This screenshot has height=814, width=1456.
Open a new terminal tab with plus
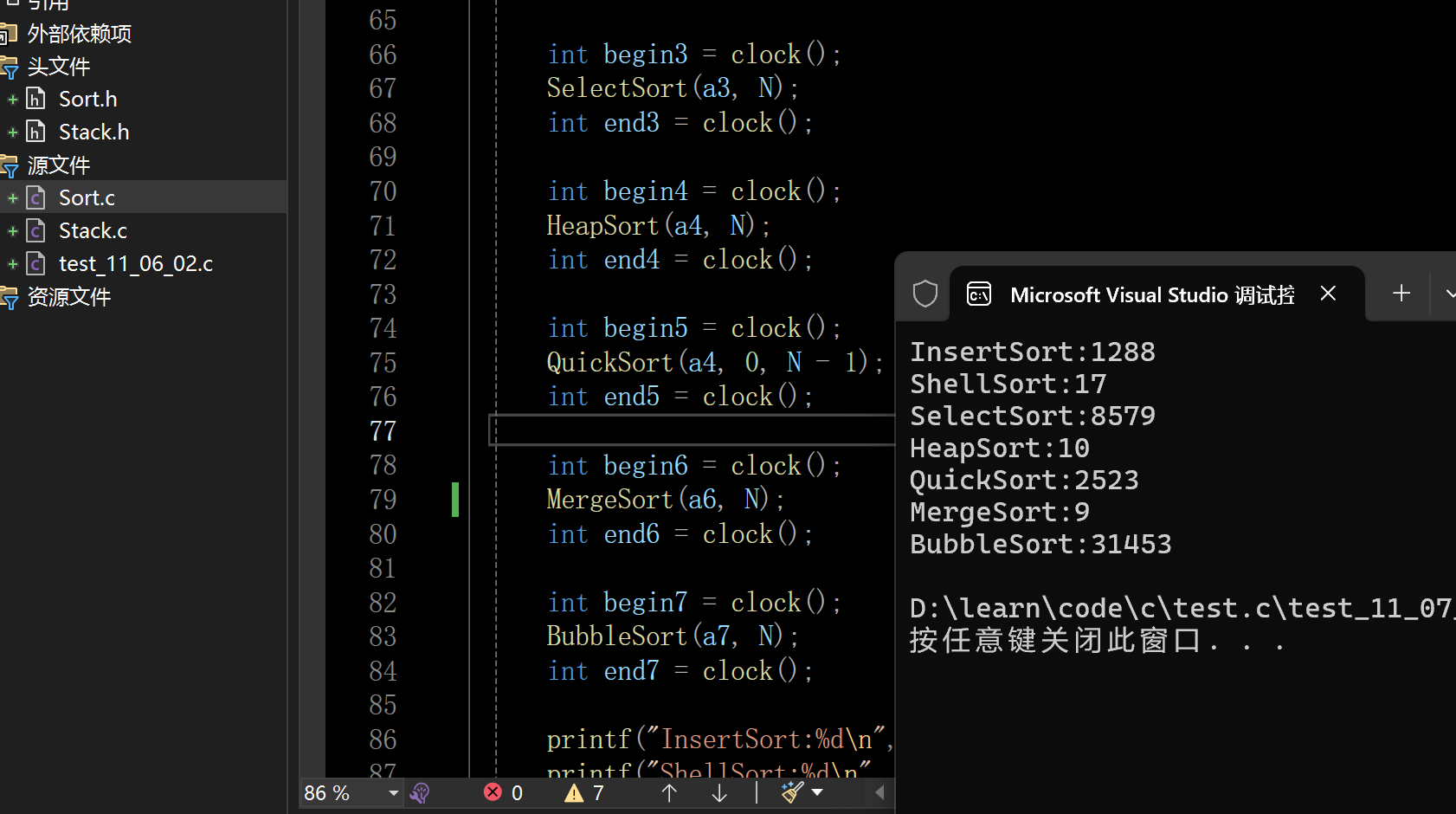1401,294
